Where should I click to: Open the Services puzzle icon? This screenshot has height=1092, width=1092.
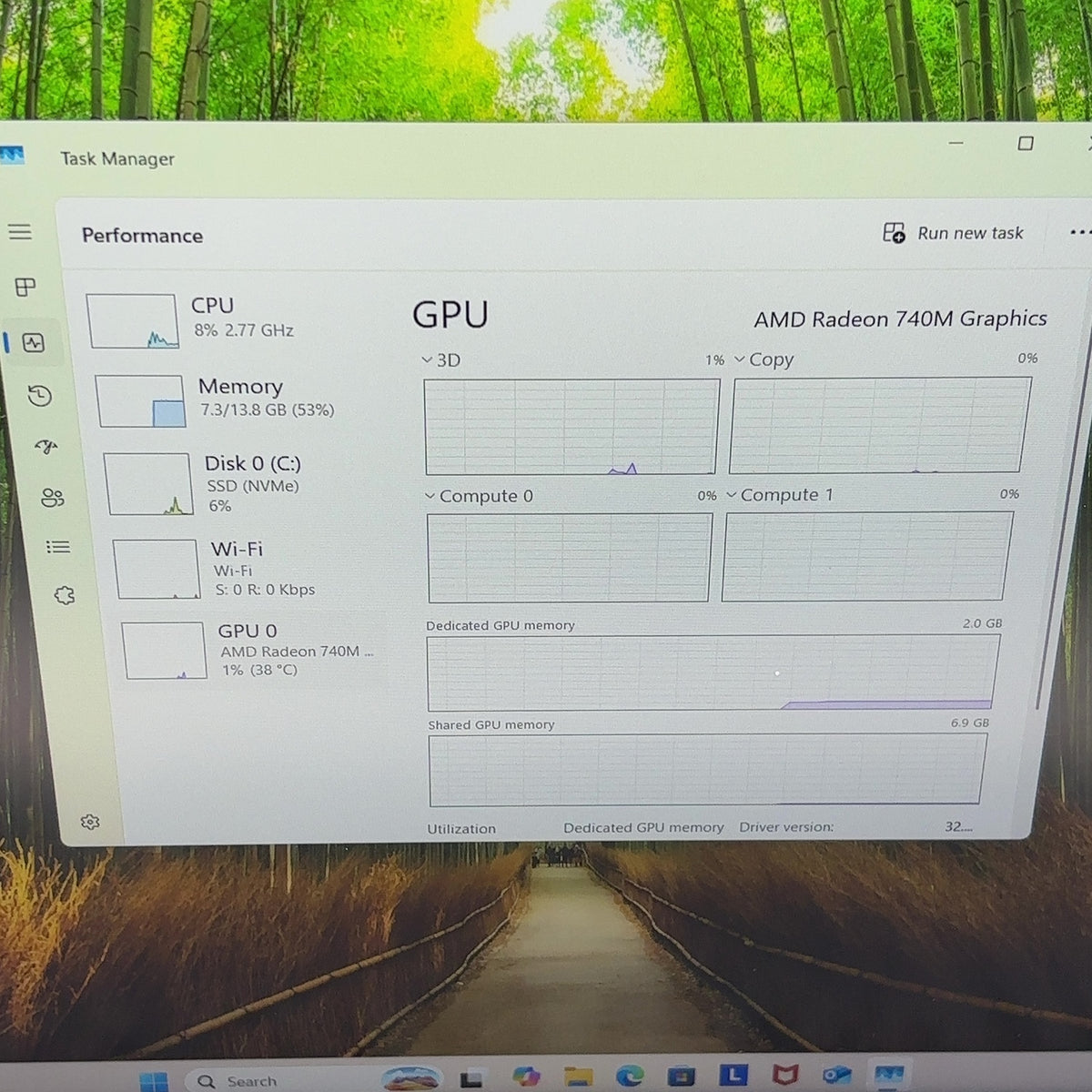point(65,596)
